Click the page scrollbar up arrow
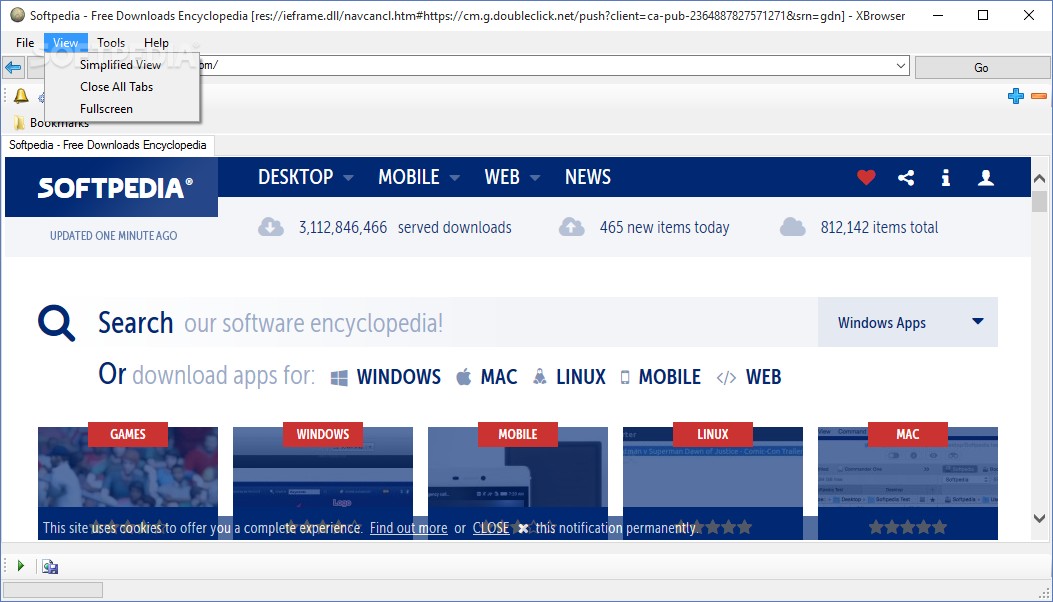The height and width of the screenshot is (602, 1053). pos(1040,179)
